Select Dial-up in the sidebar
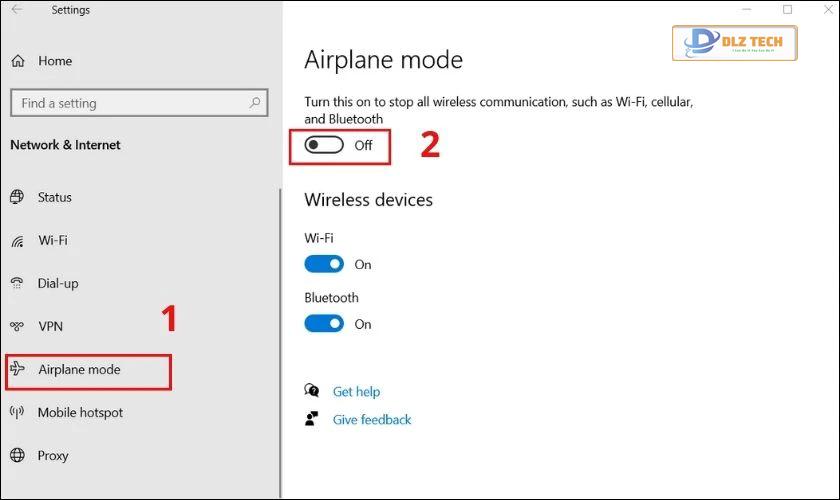Image resolution: width=840 pixels, height=500 pixels. coord(58,283)
